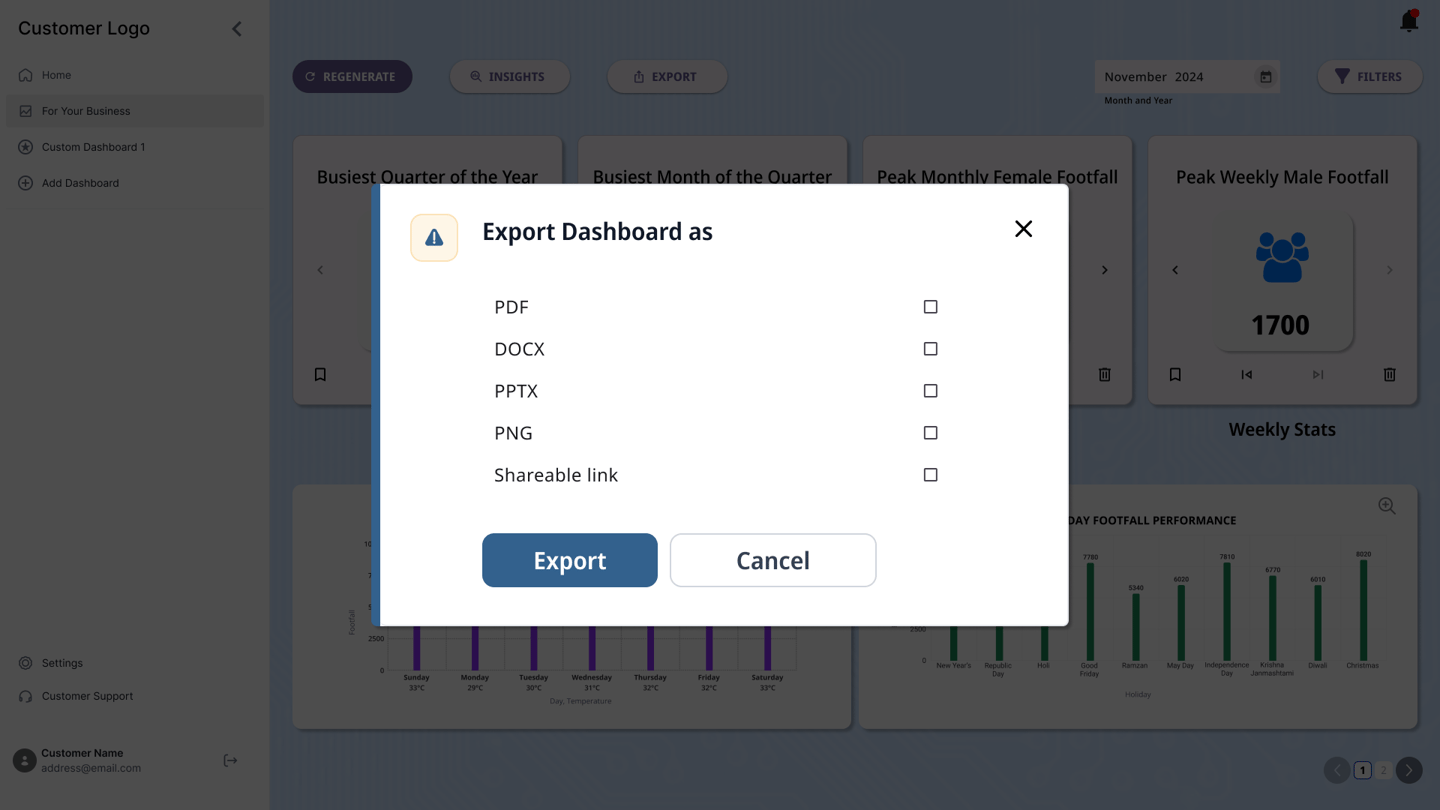Select the PNG export checkbox
Screen dimensions: 1440x810
930,433
